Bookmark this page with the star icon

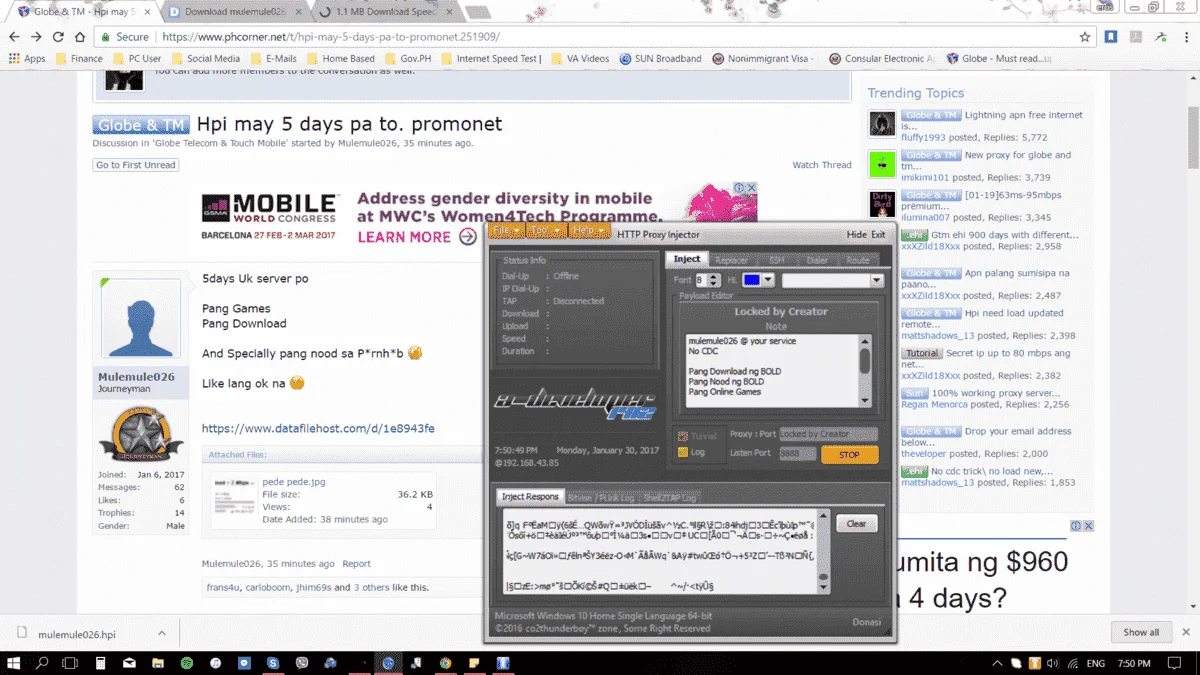click(1085, 36)
